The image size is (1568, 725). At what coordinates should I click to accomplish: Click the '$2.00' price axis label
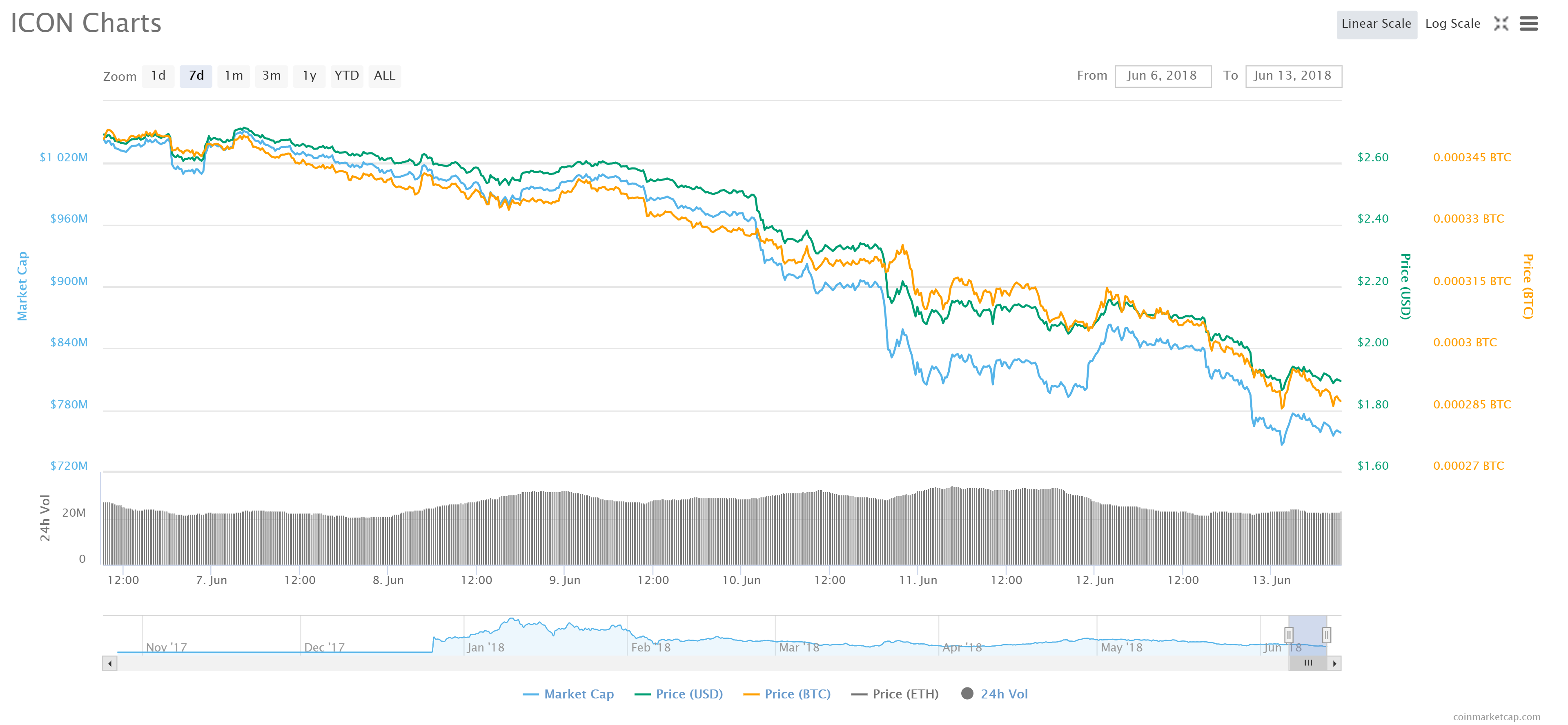coord(1372,343)
